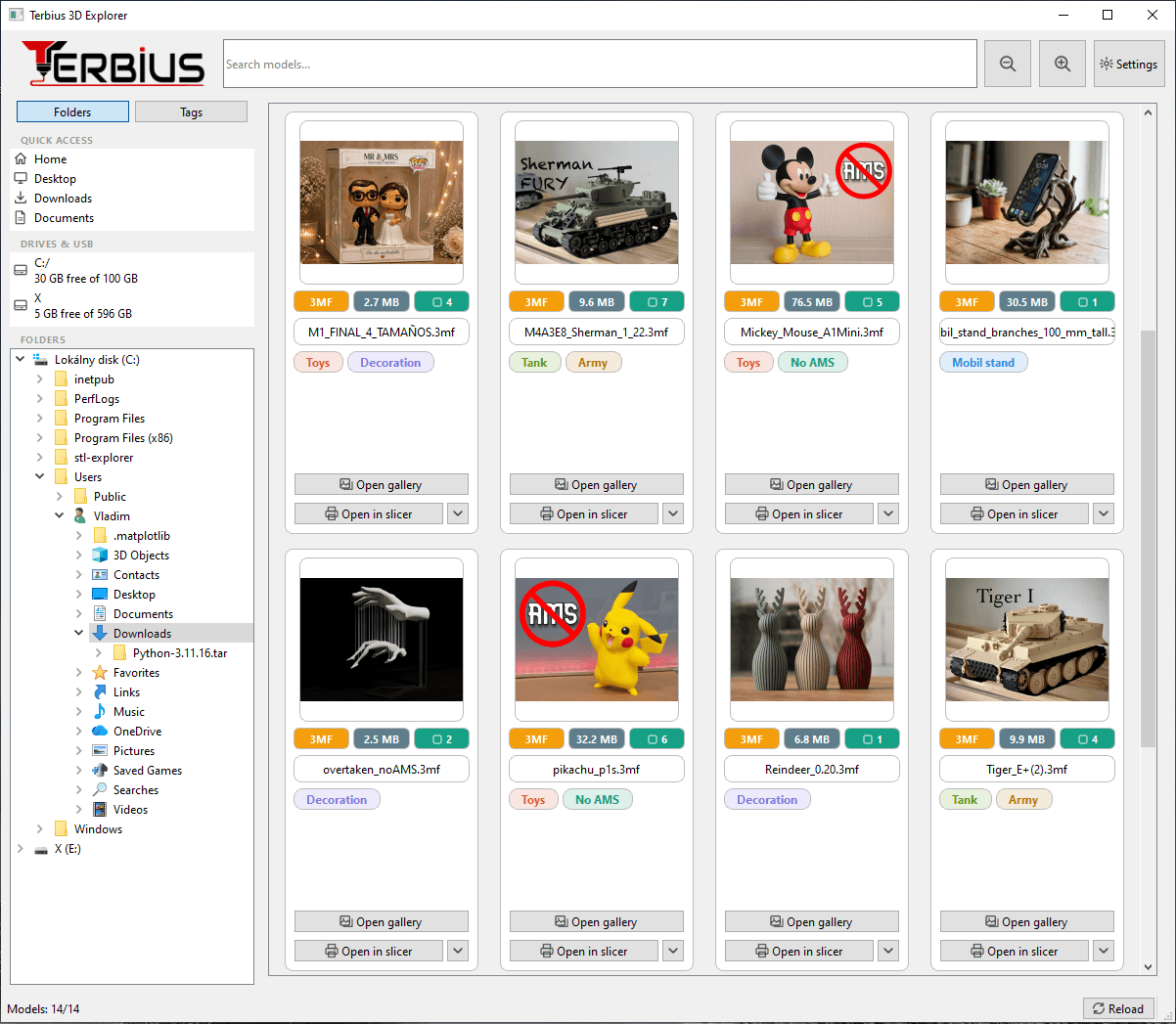This screenshot has height=1024, width=1176.
Task: Click the Downloads arrow icon in Quick Access
Action: [x=21, y=198]
